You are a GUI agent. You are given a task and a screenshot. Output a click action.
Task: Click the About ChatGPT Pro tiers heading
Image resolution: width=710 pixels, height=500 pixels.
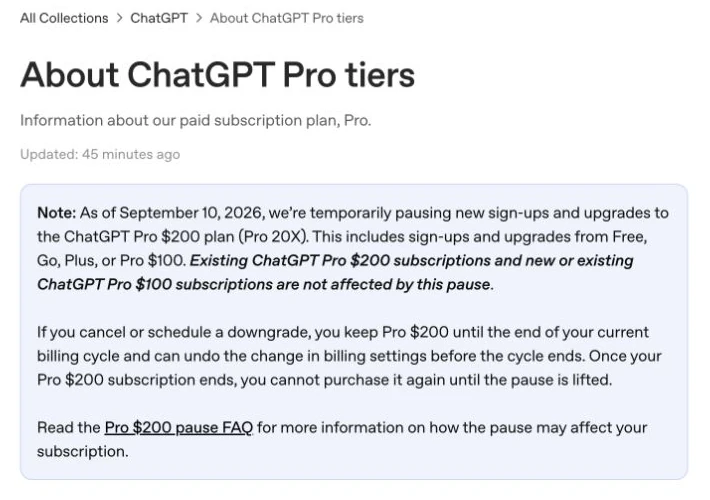pyautogui.click(x=217, y=75)
